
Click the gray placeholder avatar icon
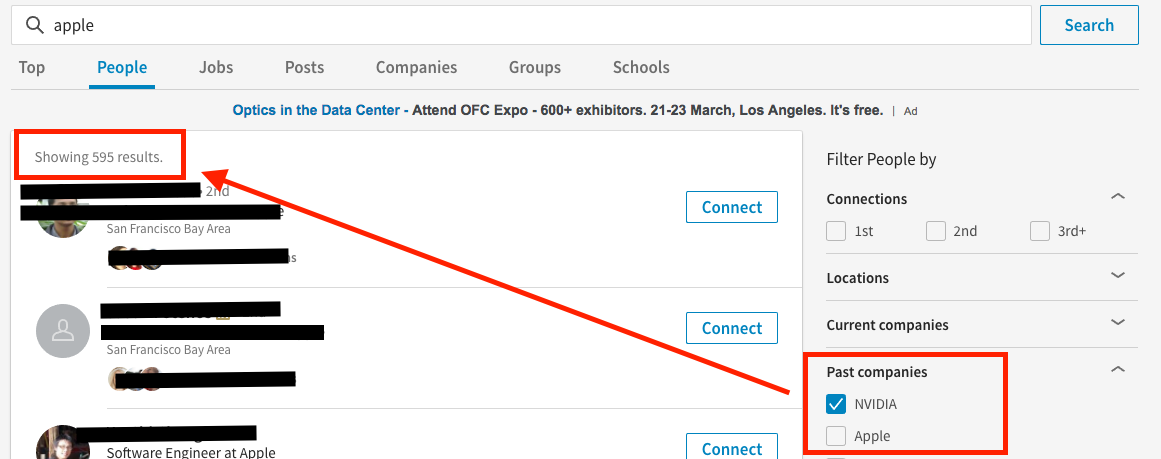click(63, 331)
